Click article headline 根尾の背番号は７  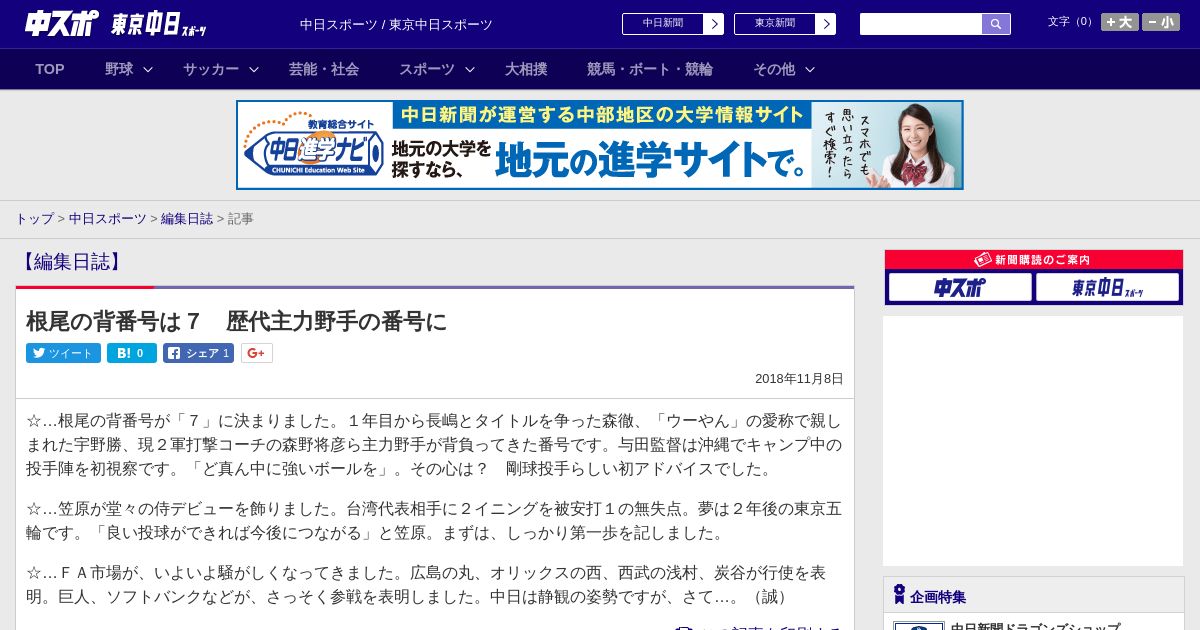tap(236, 321)
